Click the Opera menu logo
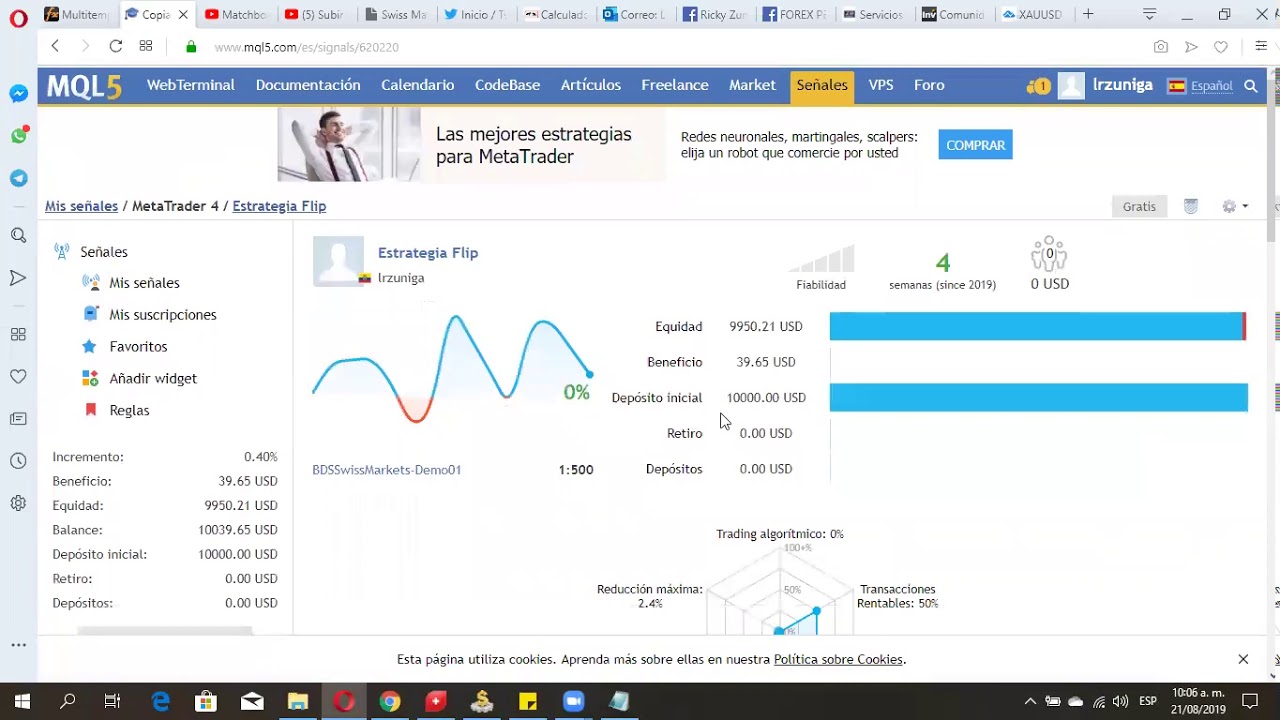This screenshot has width=1280, height=720. click(18, 17)
